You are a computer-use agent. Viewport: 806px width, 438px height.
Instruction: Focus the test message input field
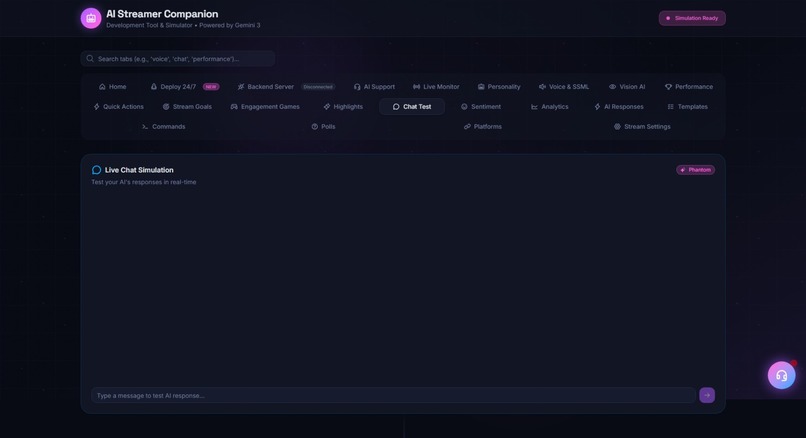tap(393, 395)
